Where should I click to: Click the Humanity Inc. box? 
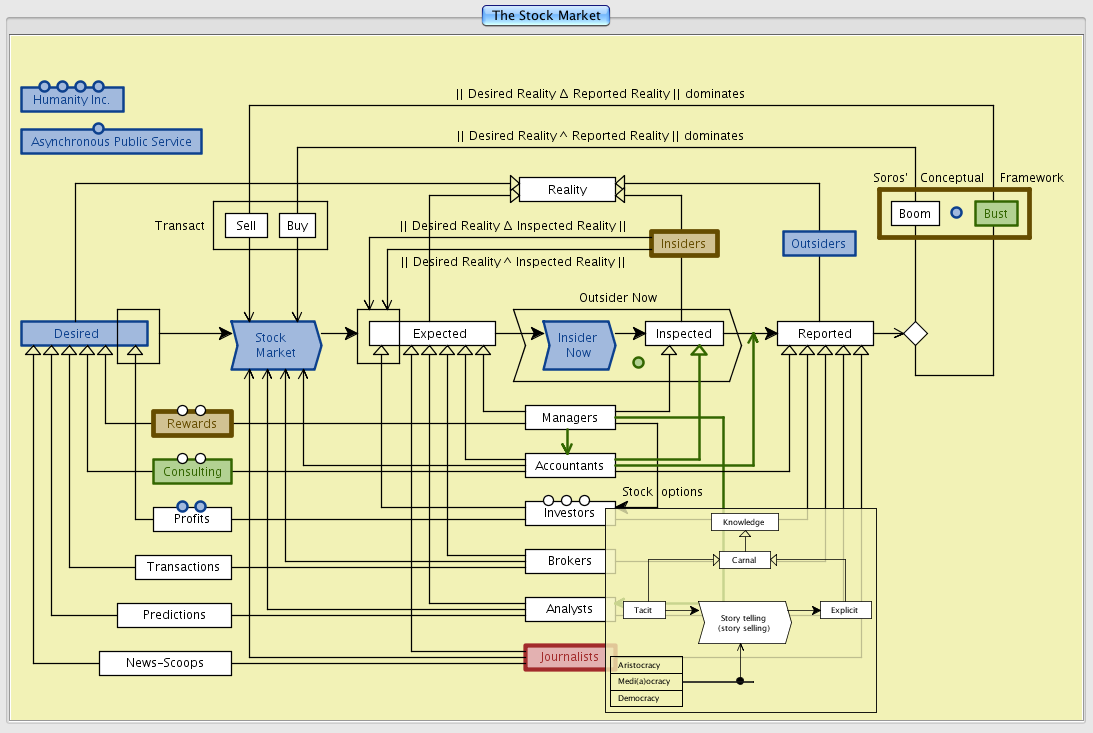pyautogui.click(x=72, y=100)
